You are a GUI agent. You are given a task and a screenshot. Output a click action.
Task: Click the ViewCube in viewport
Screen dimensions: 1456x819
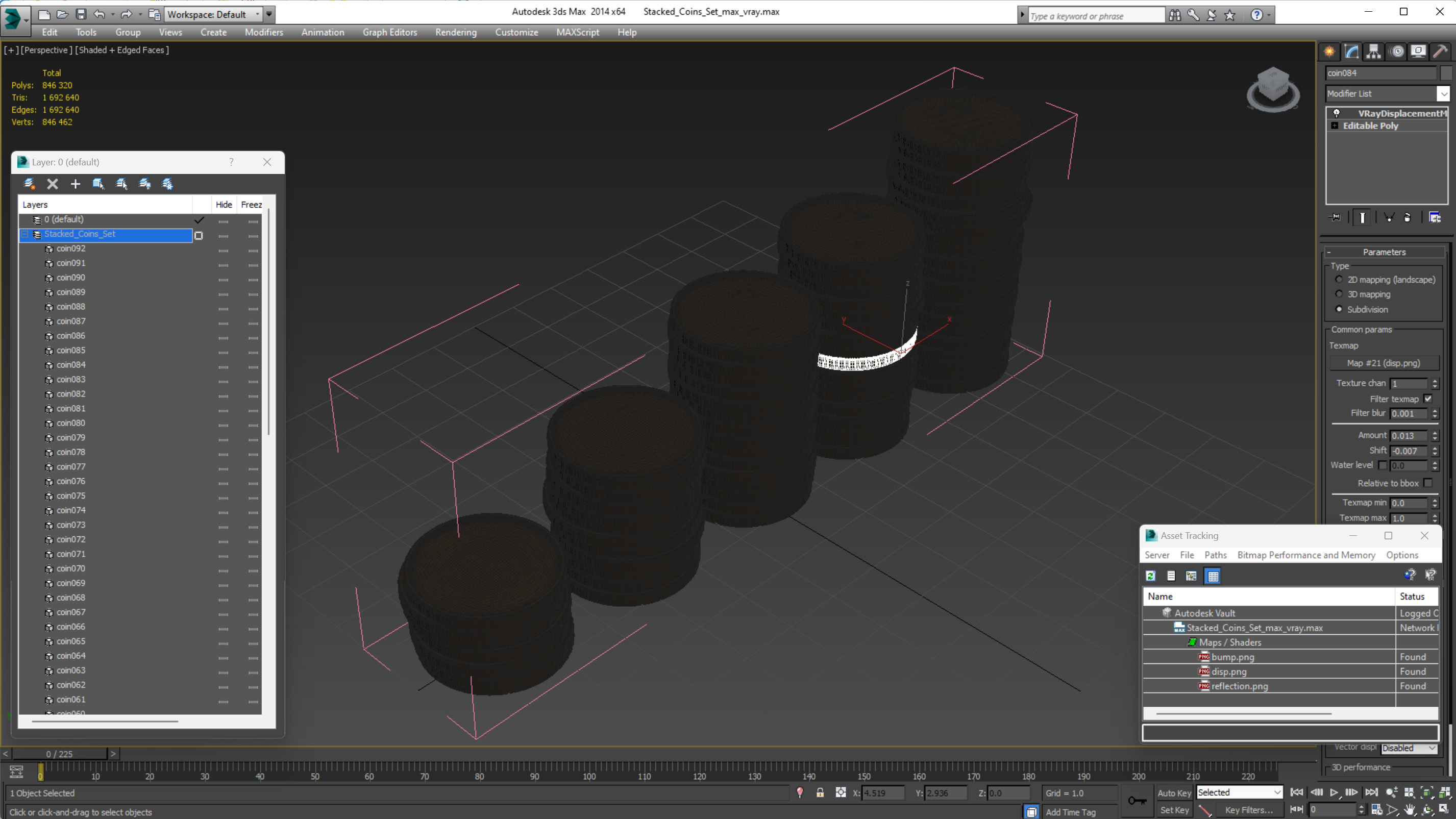coord(1273,89)
